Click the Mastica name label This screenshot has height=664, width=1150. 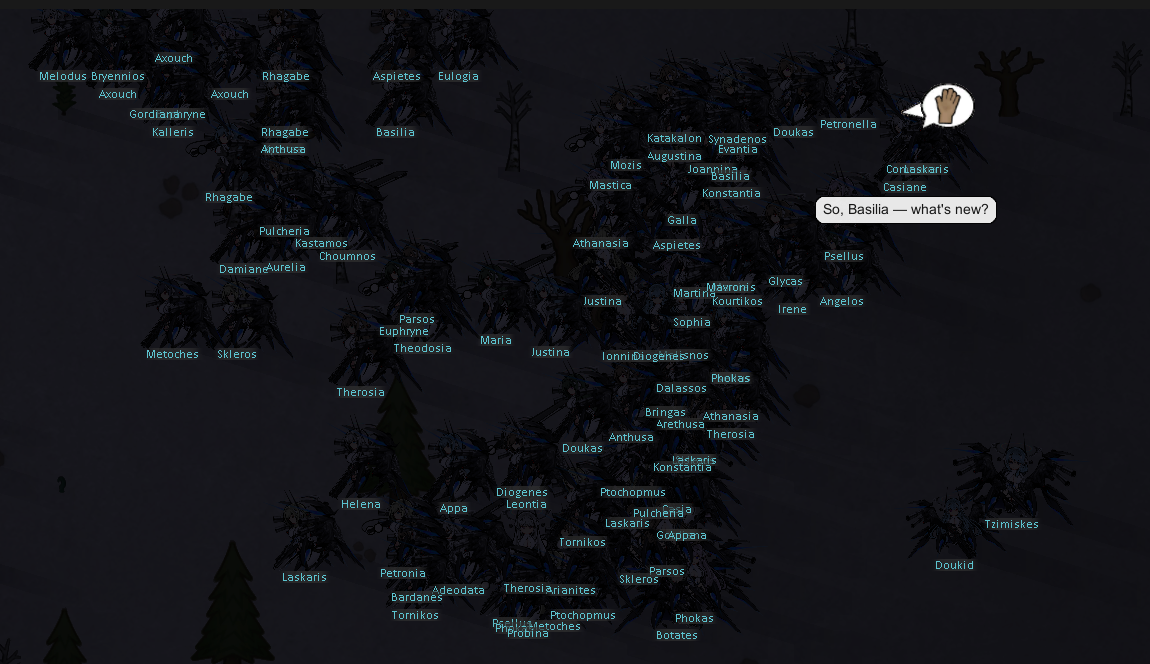tap(610, 186)
